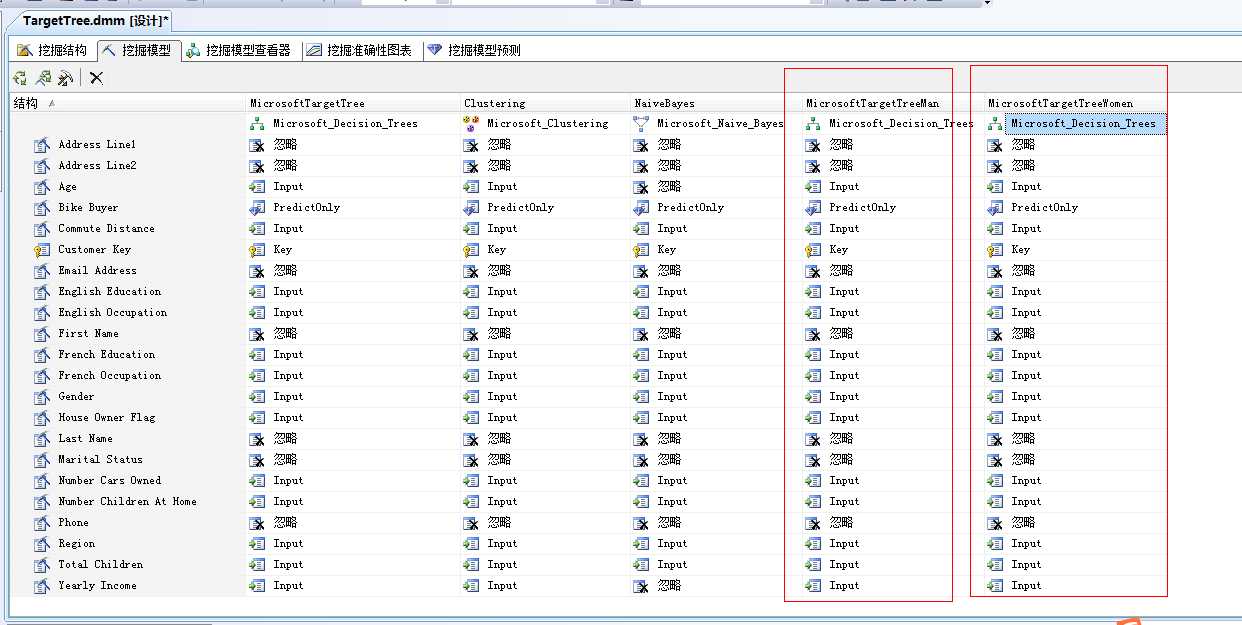Select the English Education structure row

click(x=128, y=292)
